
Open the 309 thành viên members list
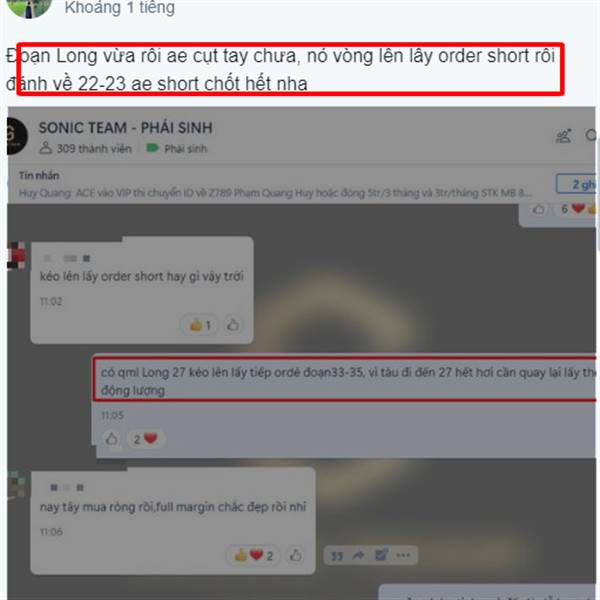[x=86, y=148]
